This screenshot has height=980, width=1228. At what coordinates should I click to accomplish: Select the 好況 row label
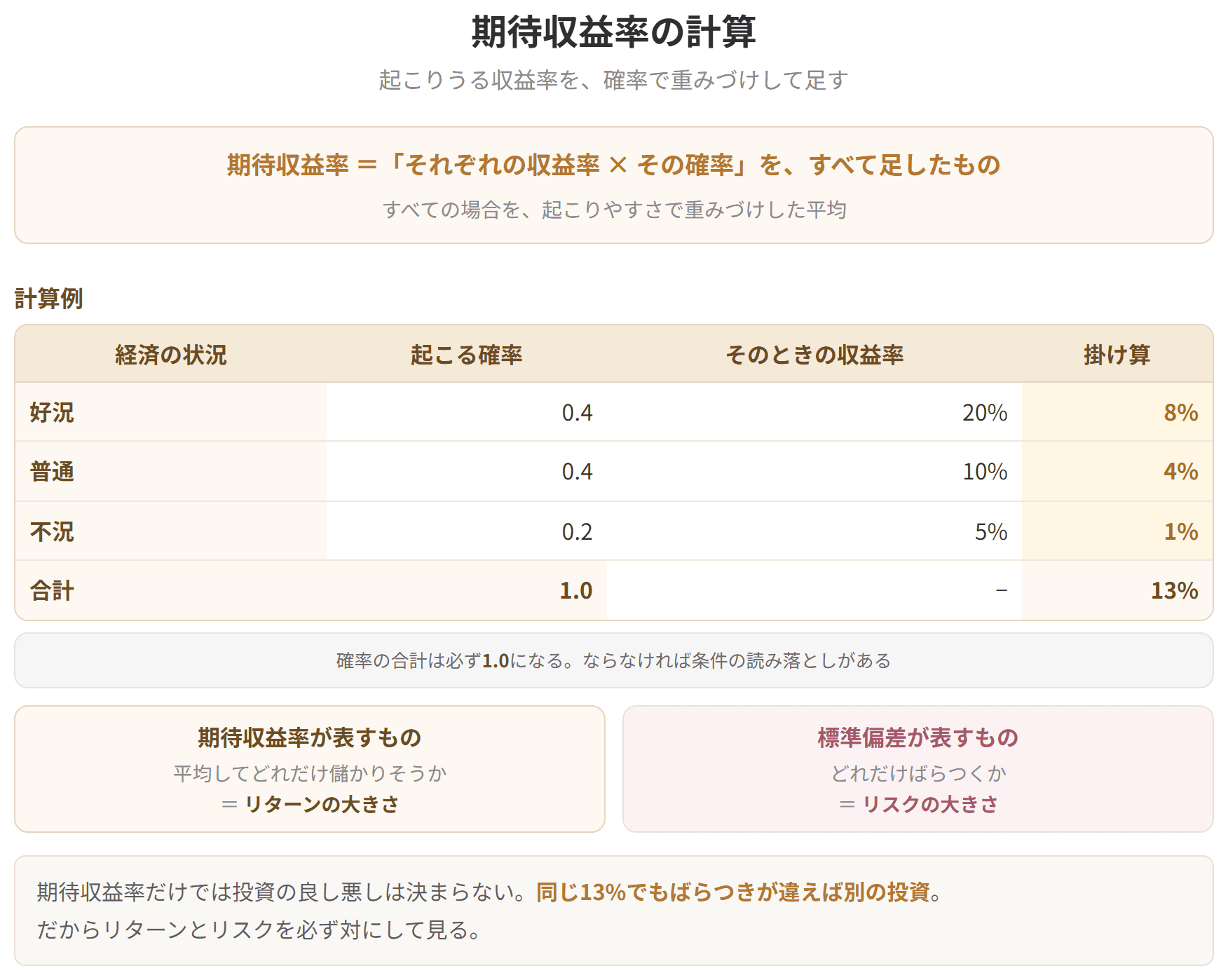point(52,412)
